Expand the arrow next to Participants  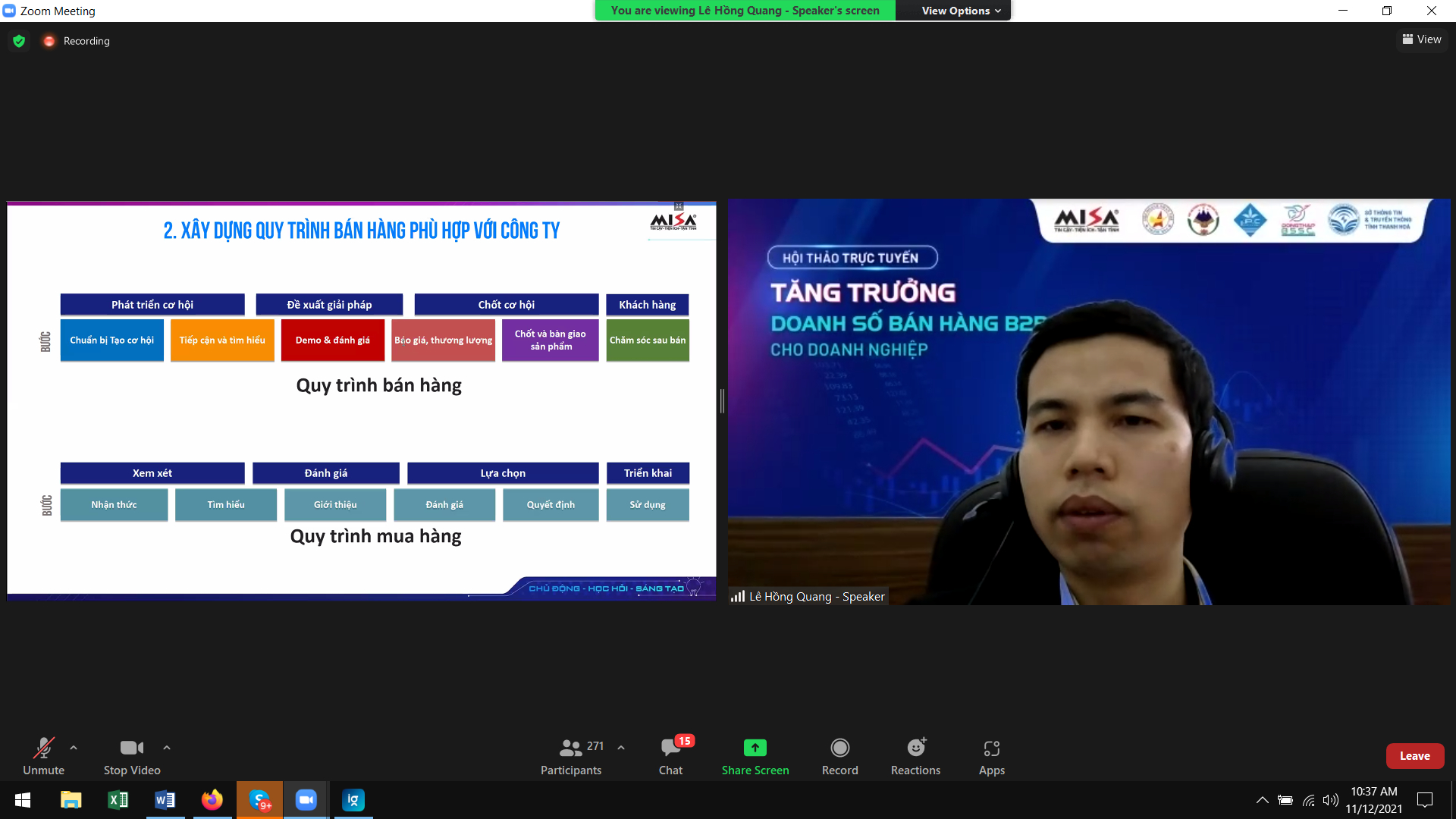pos(621,748)
